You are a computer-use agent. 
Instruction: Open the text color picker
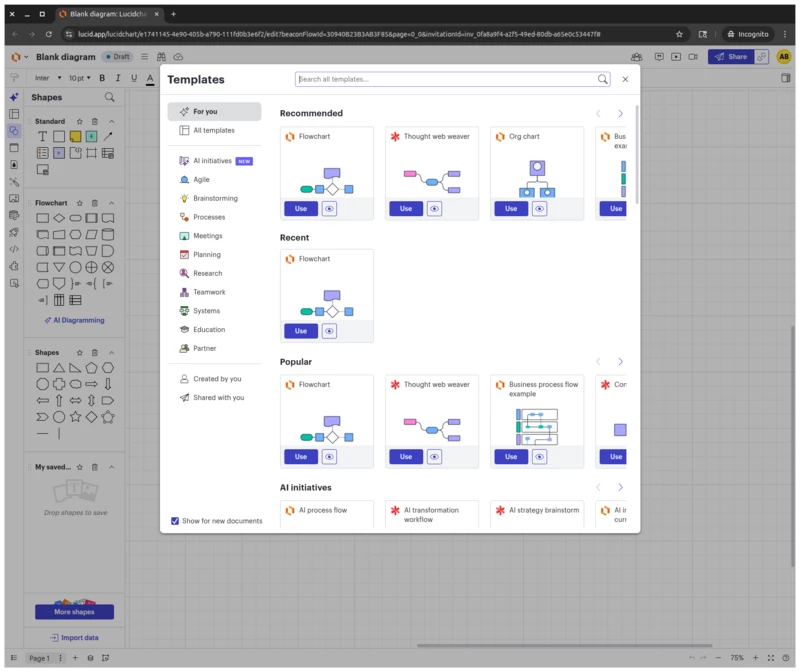(x=150, y=79)
